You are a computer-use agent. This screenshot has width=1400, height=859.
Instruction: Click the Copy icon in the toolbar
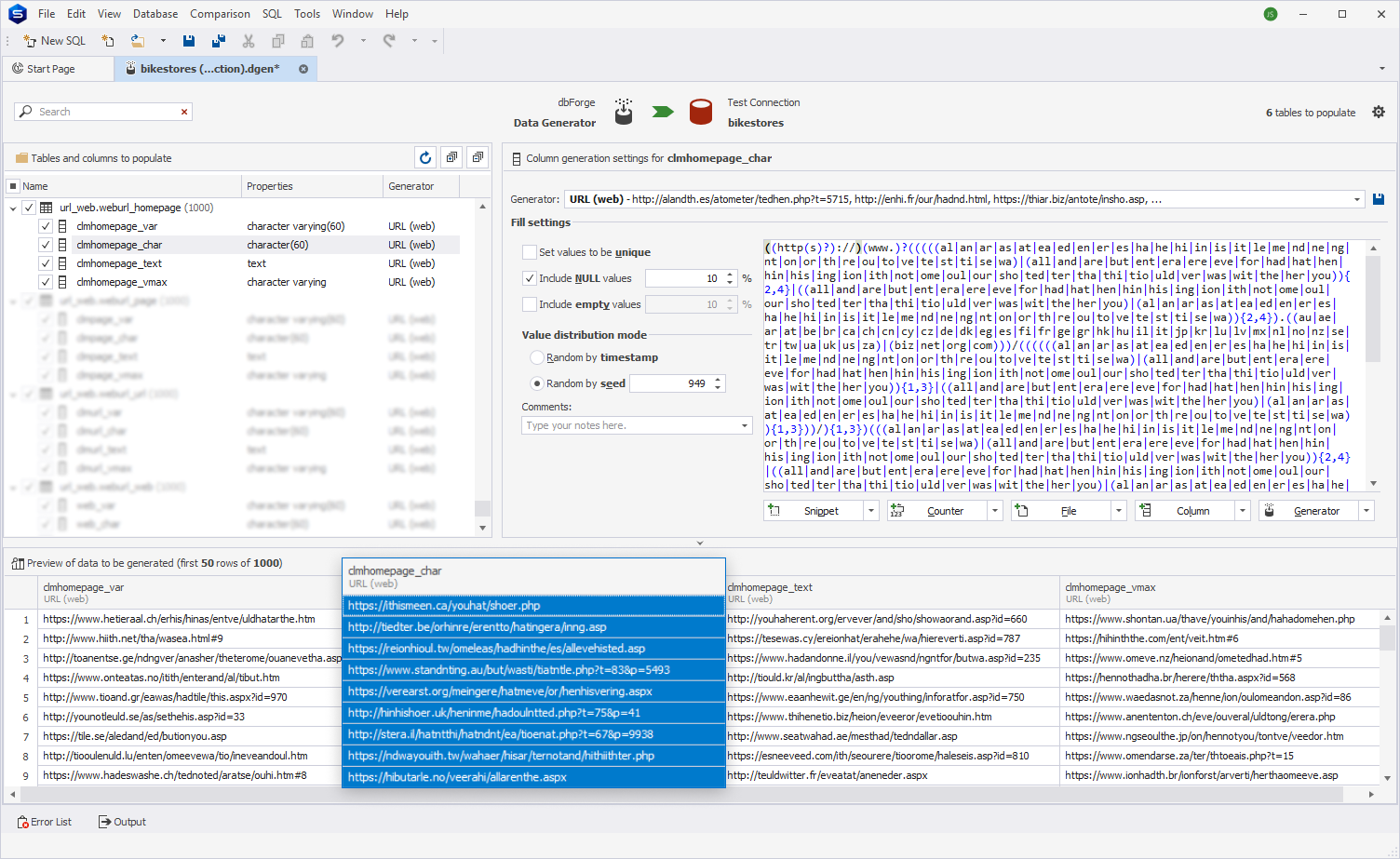click(278, 41)
